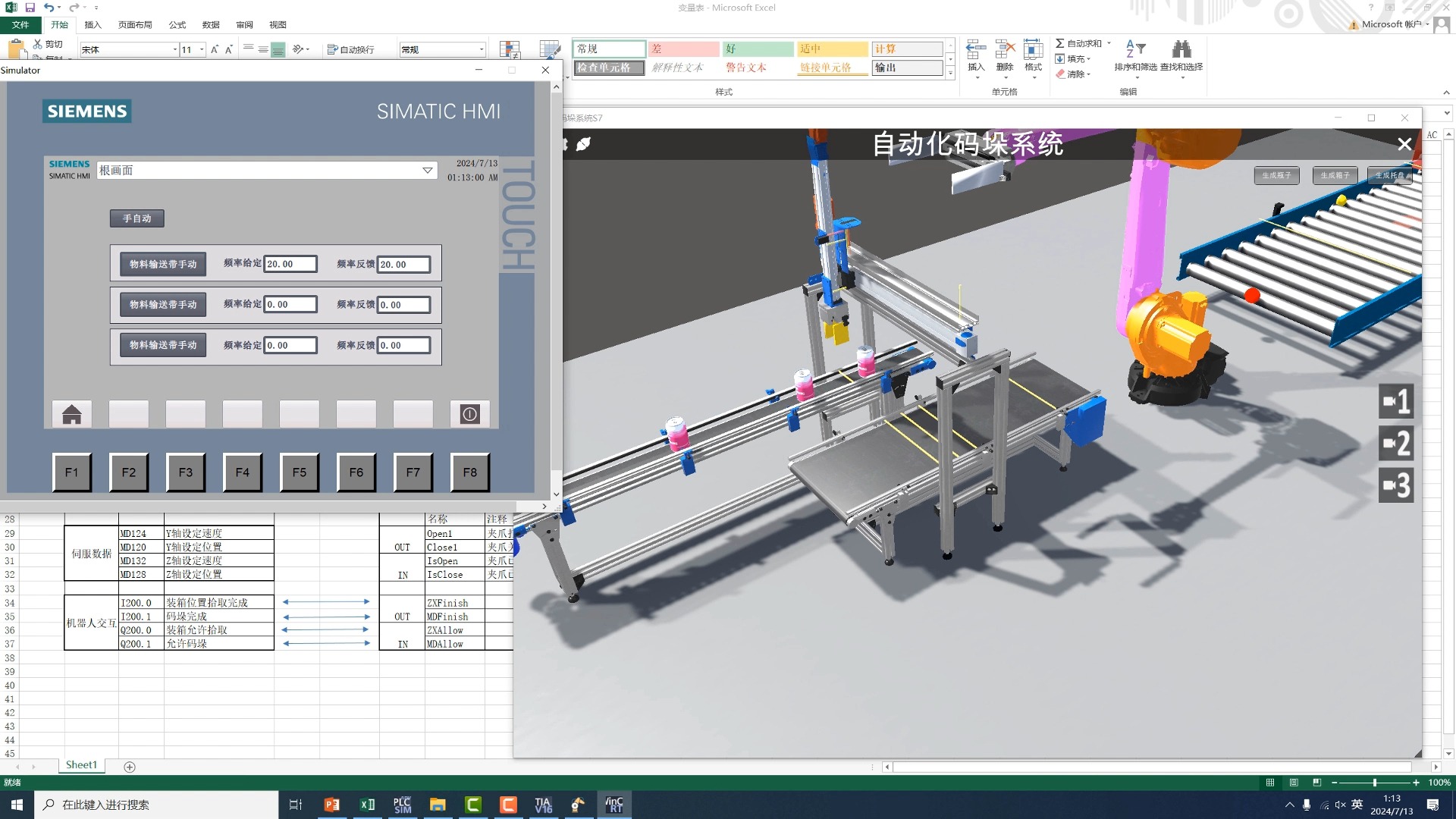This screenshot has width=1456, height=819.
Task: Click the HMI info/stop runtime icon
Action: (469, 414)
